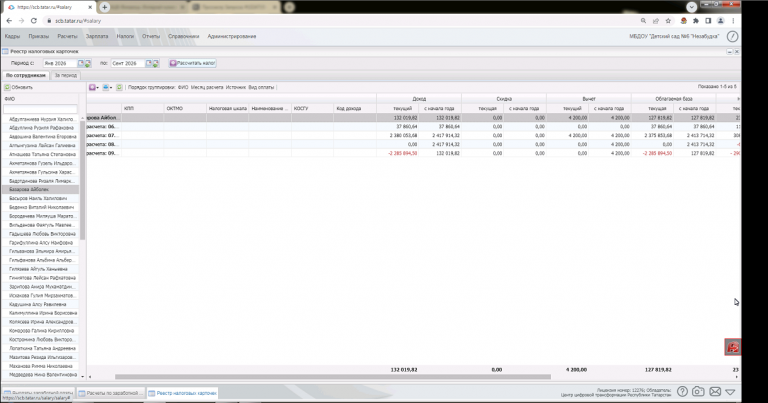Viewport: 768px width, 403px height.
Task: Open a new browser tab with plus icon
Action: coord(104,7)
